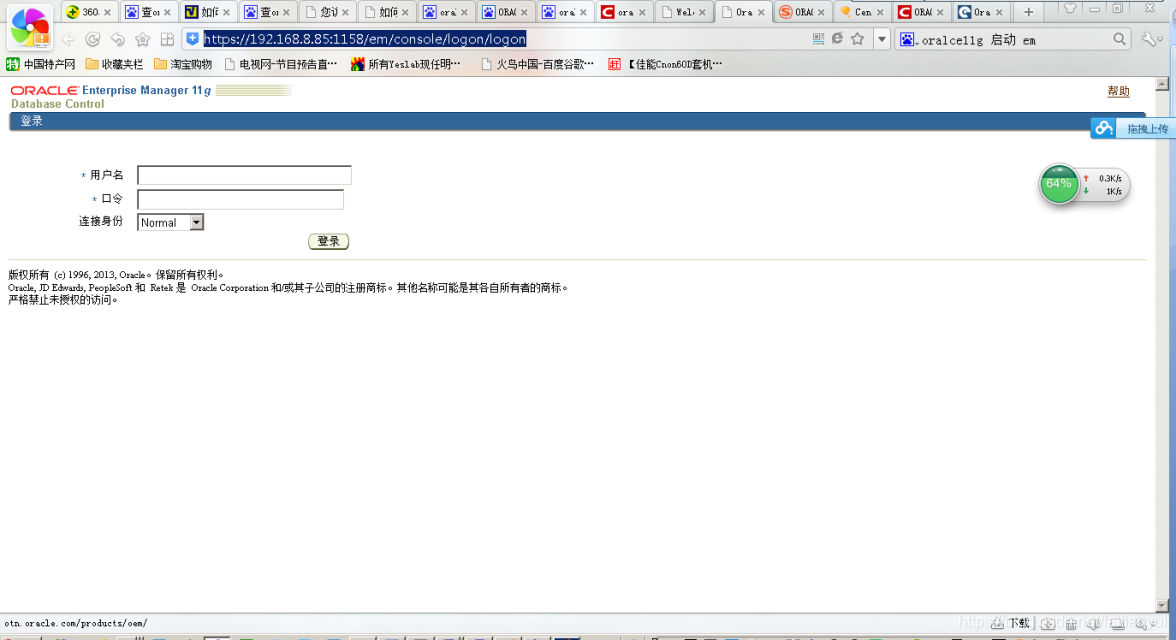Open 电视网-节目预告 bookmark

(x=281, y=65)
